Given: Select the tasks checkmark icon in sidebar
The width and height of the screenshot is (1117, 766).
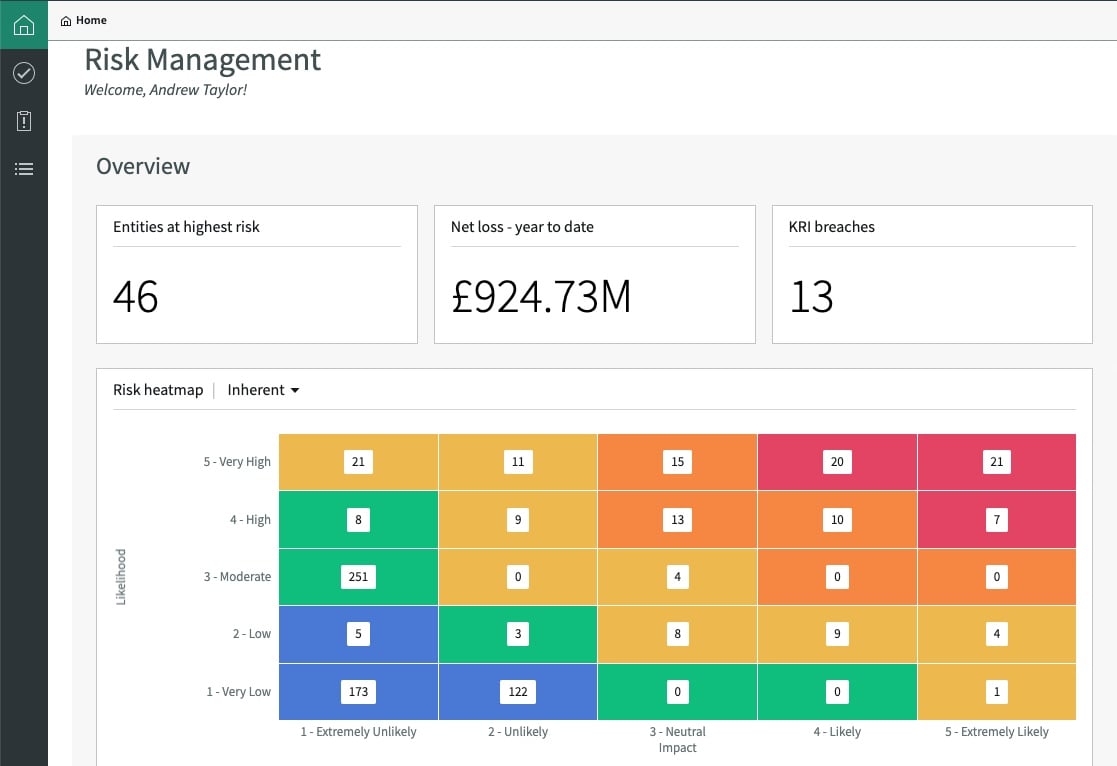Looking at the screenshot, I should pyautogui.click(x=24, y=72).
